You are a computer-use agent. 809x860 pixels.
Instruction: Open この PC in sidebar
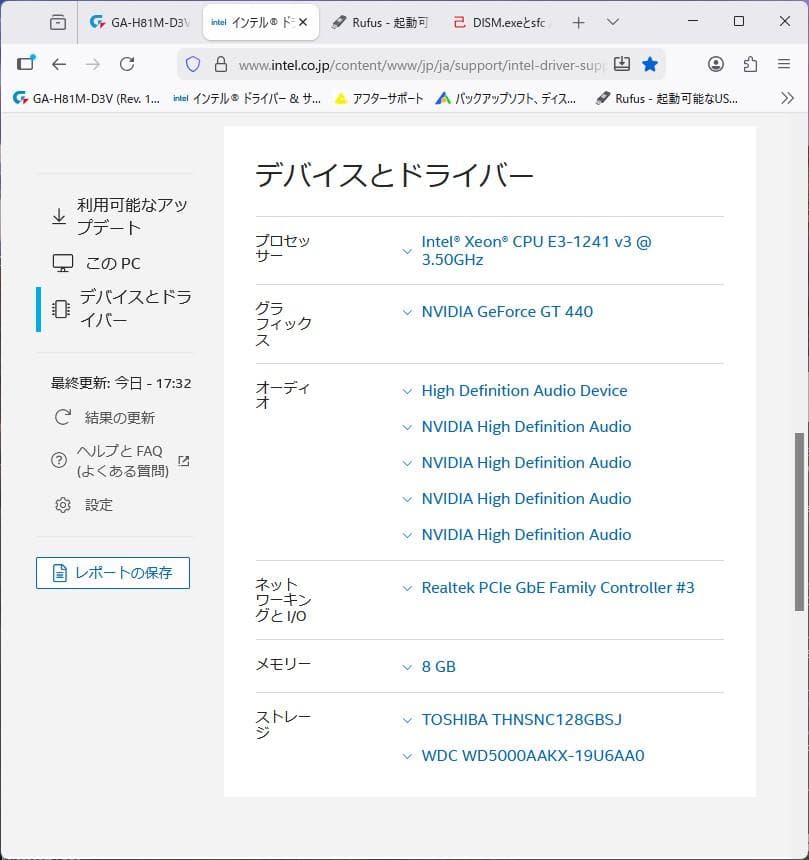[97, 263]
